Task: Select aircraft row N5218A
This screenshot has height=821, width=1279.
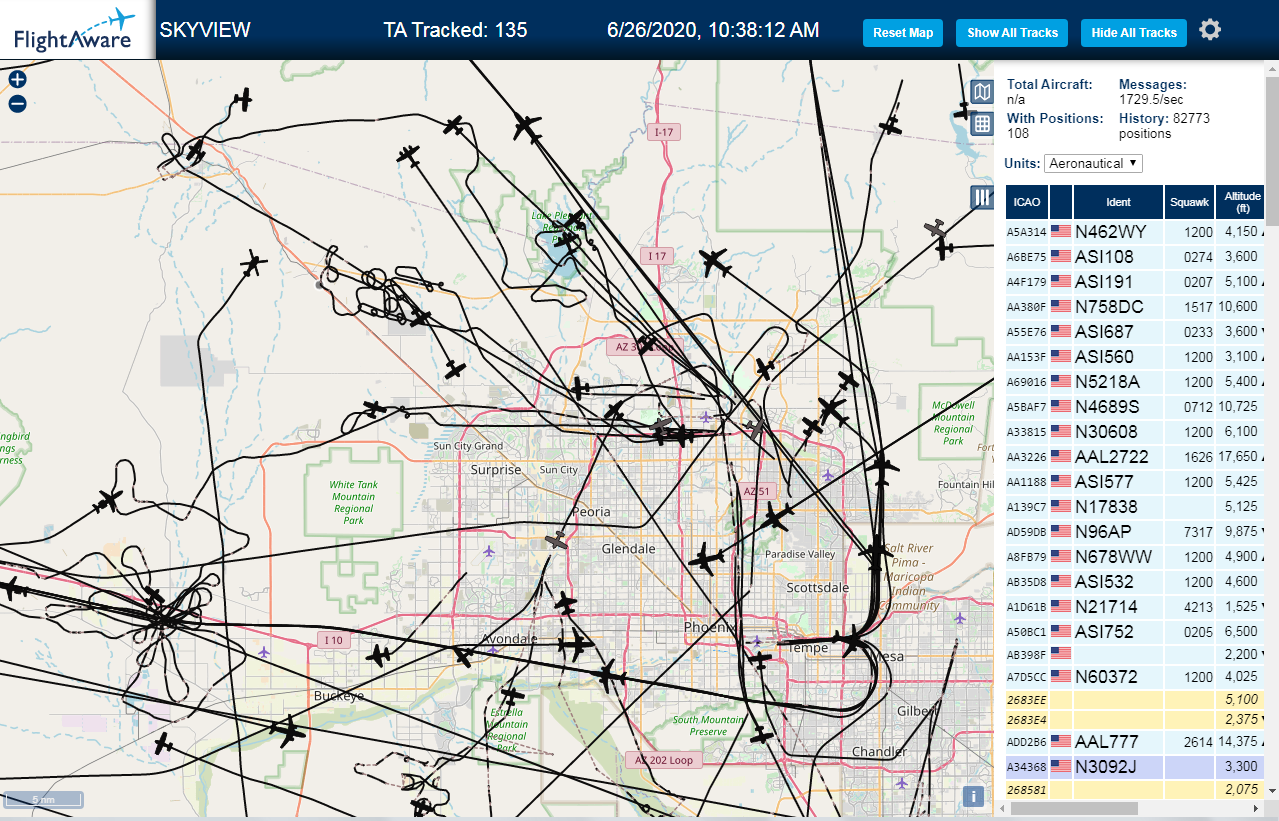Action: click(x=1136, y=382)
